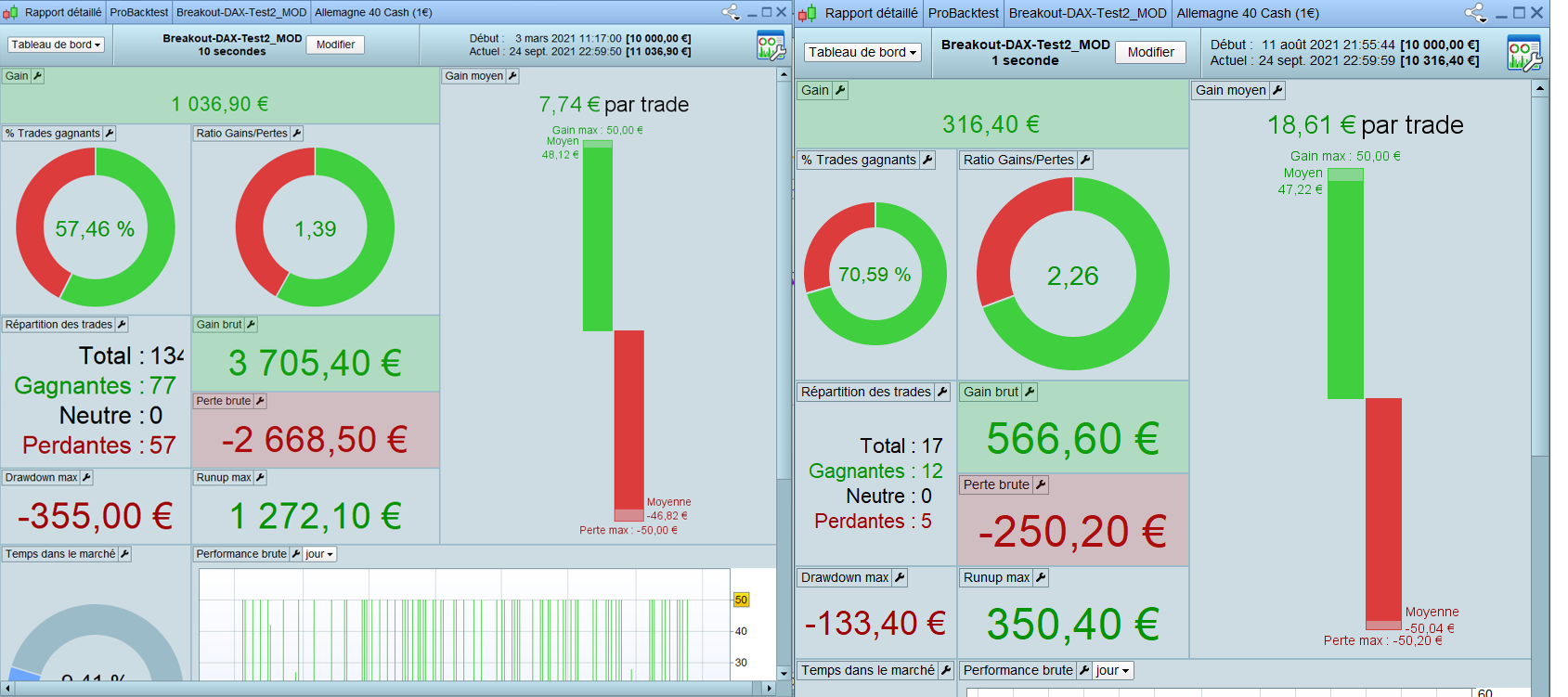This screenshot has width=1568, height=697.
Task: Click the gross loss value "-250,20 €"
Action: 1073,532
